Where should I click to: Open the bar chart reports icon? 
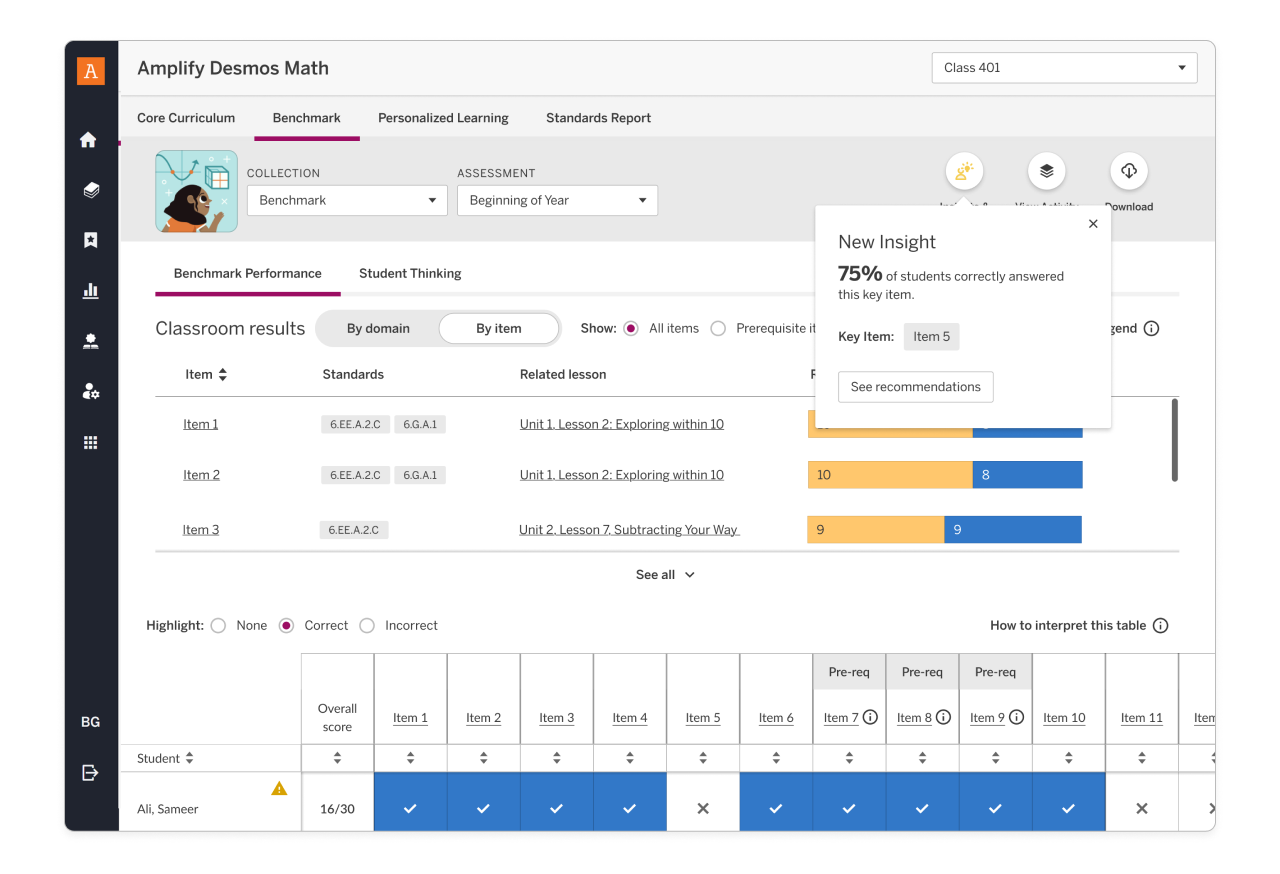(x=91, y=291)
